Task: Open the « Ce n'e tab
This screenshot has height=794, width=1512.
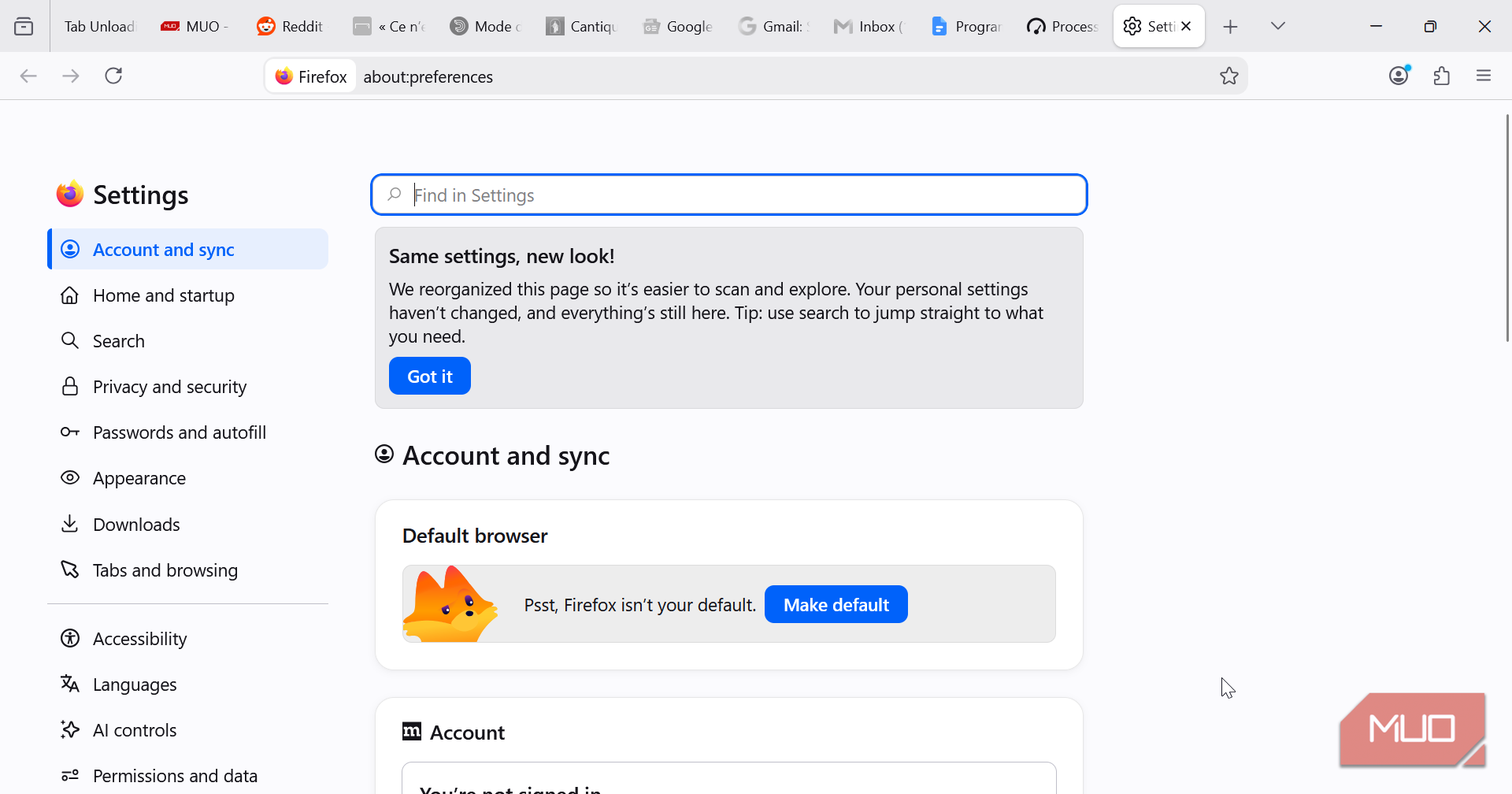Action: (x=390, y=26)
